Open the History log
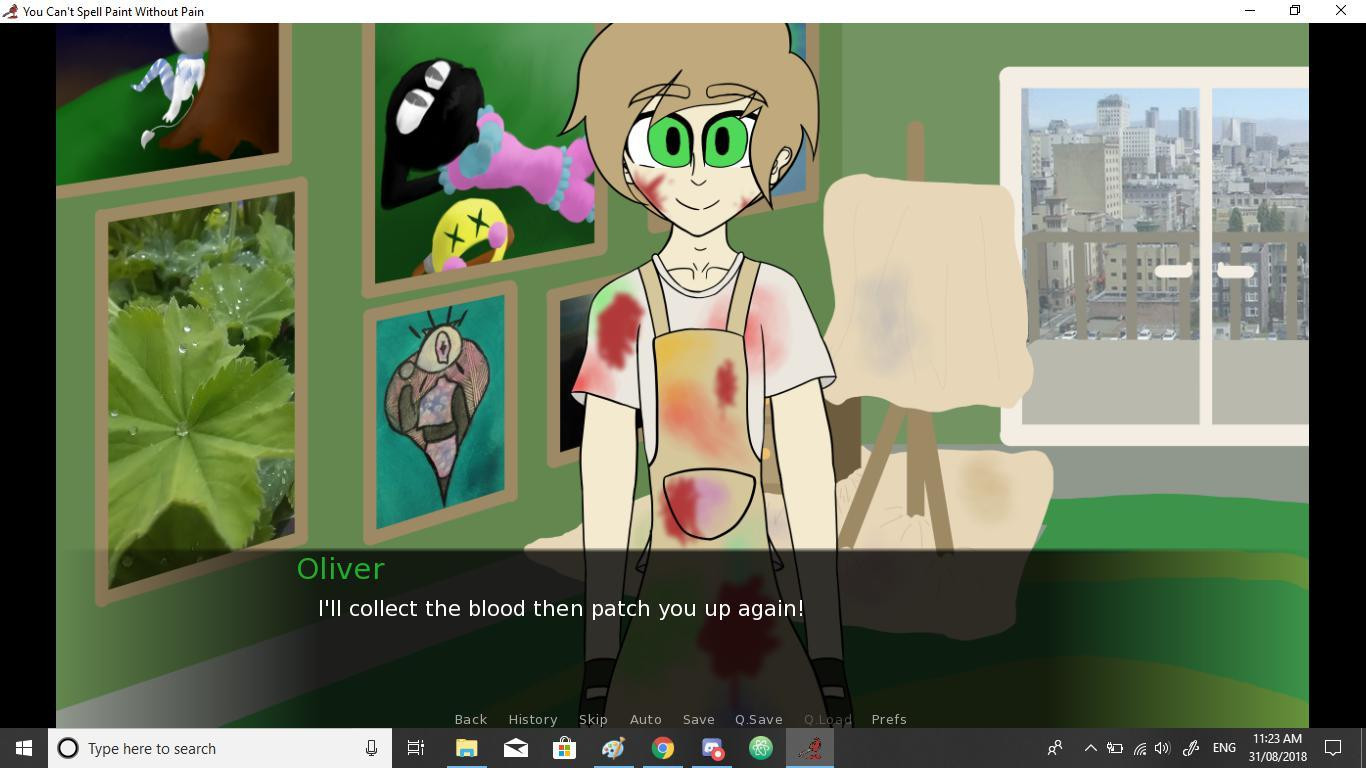1366x768 pixels. coord(532,719)
